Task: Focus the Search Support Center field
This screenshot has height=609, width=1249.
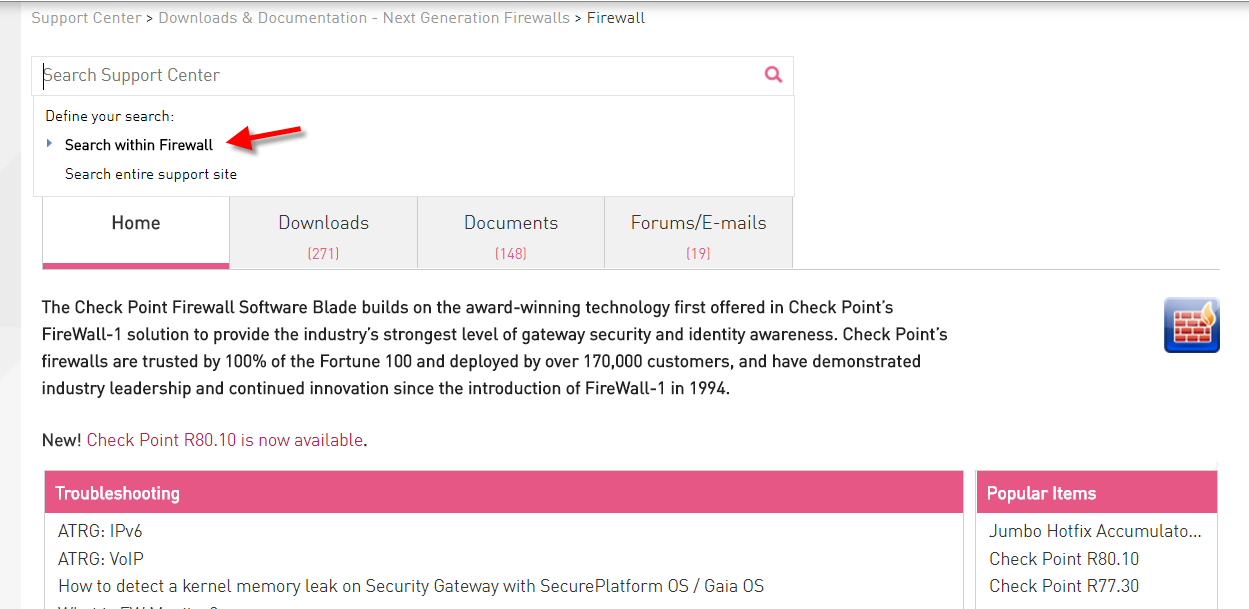Action: point(400,75)
